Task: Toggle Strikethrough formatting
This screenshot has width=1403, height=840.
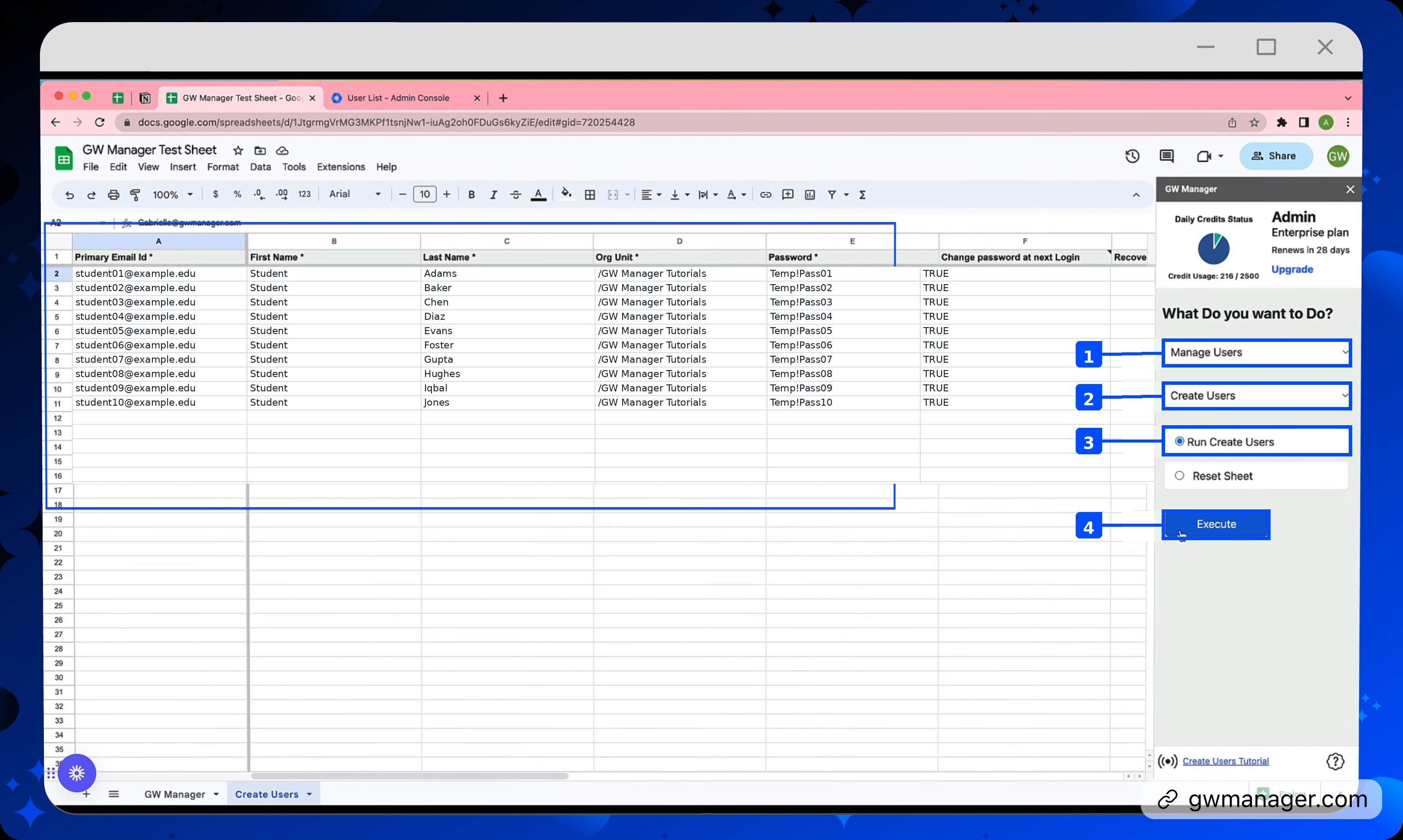Action: click(x=515, y=195)
